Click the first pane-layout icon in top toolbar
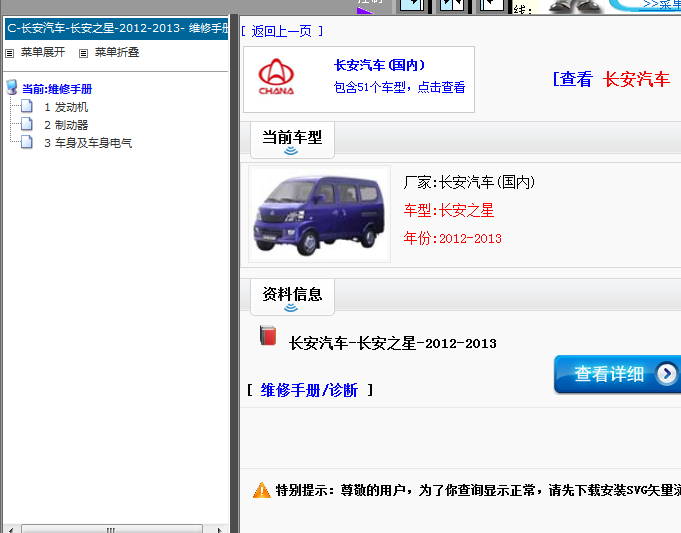 (x=412, y=4)
